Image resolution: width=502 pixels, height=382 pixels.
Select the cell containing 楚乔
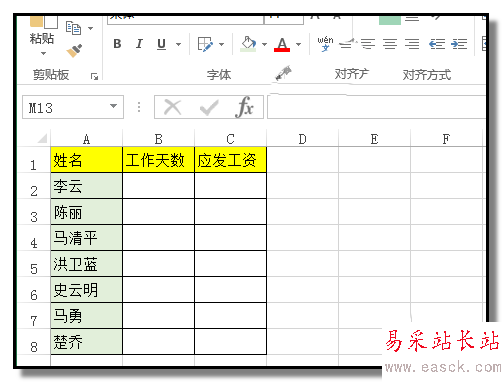pos(86,342)
